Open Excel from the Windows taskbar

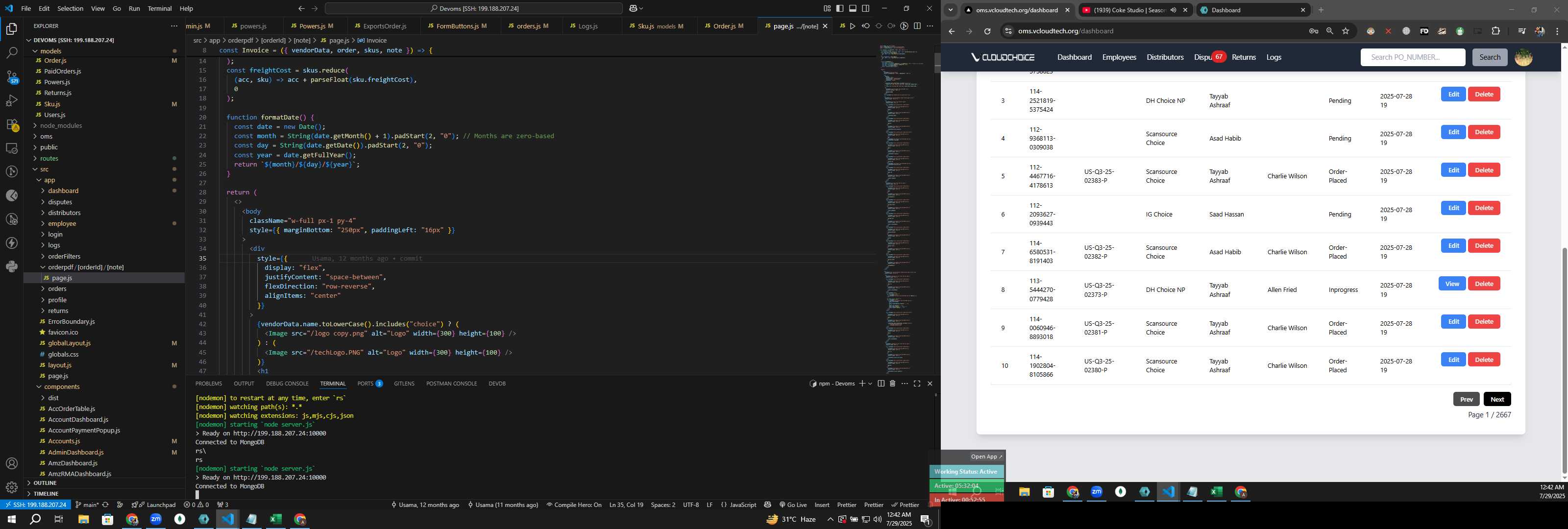pyautogui.click(x=275, y=519)
